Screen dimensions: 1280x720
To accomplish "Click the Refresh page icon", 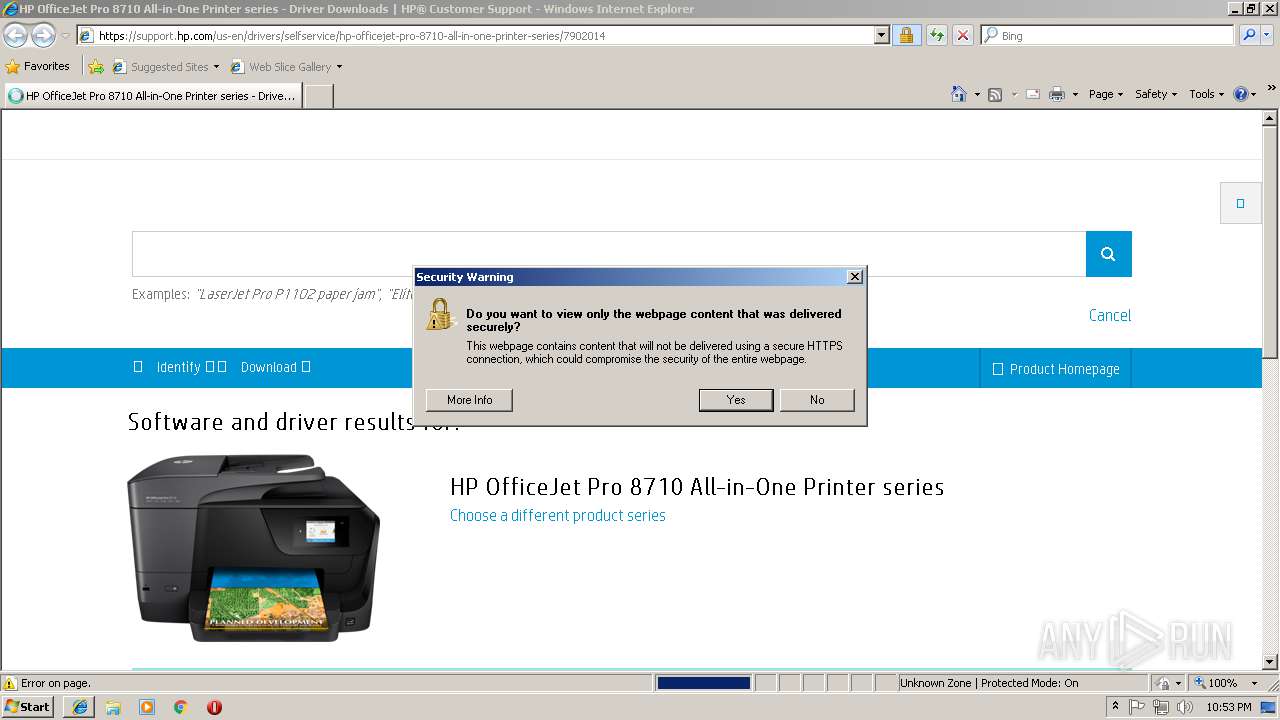I will pos(937,35).
